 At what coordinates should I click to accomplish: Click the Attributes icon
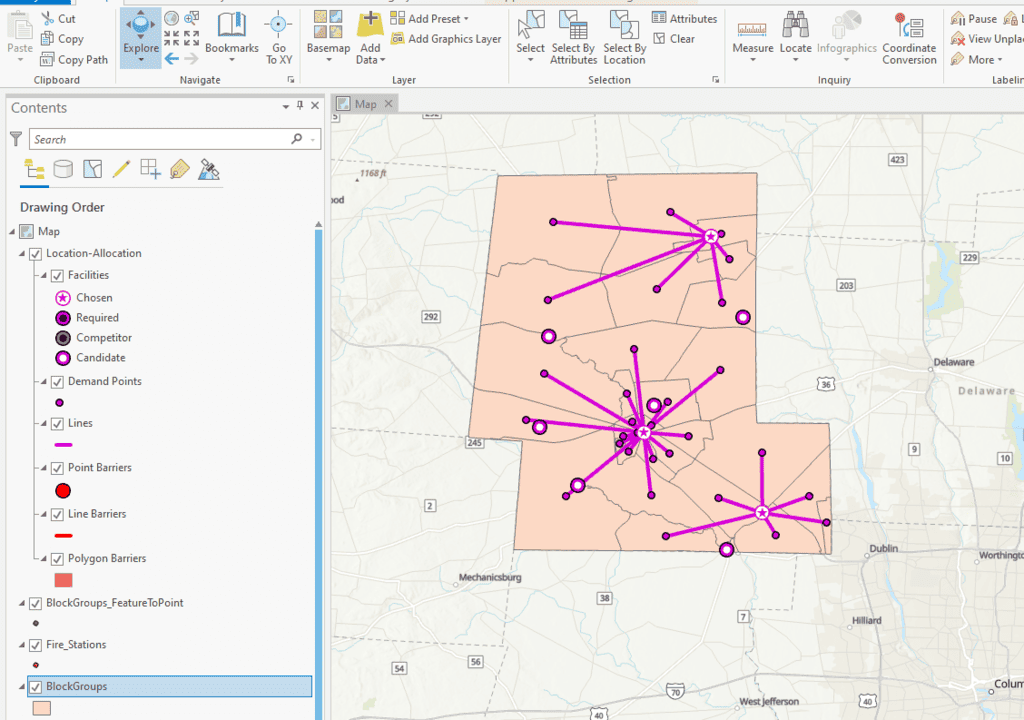pyautogui.click(x=659, y=18)
